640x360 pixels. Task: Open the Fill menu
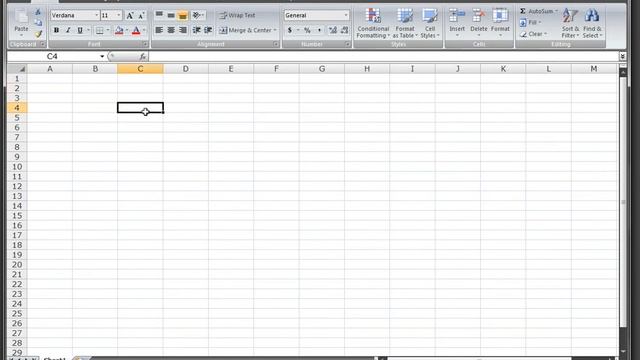tap(530, 22)
